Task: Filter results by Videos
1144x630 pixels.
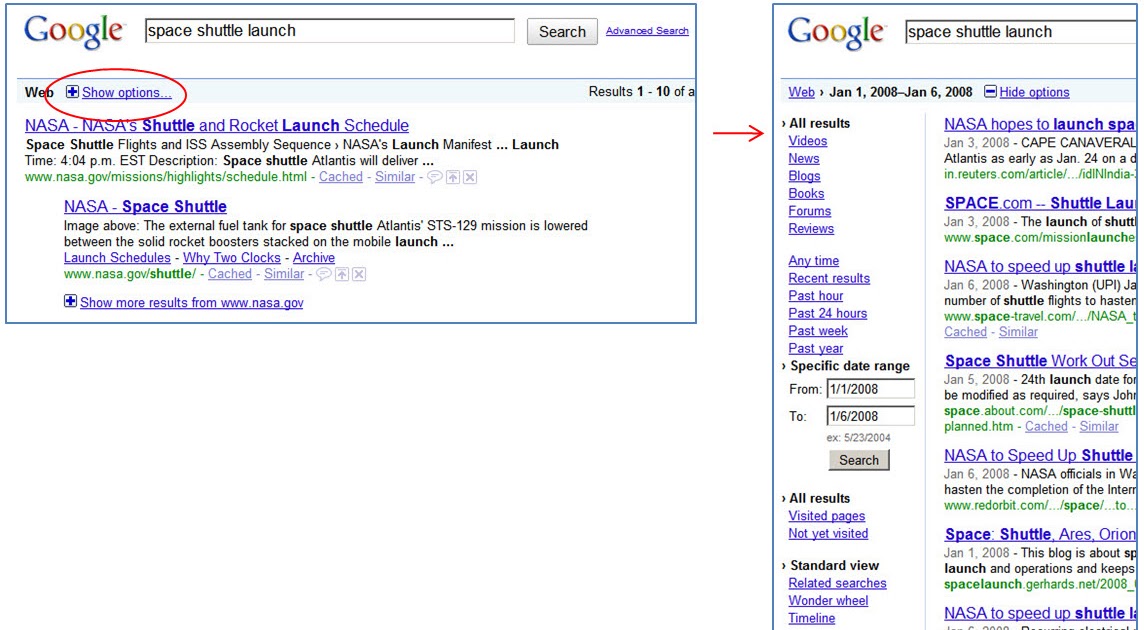Action: coord(808,141)
